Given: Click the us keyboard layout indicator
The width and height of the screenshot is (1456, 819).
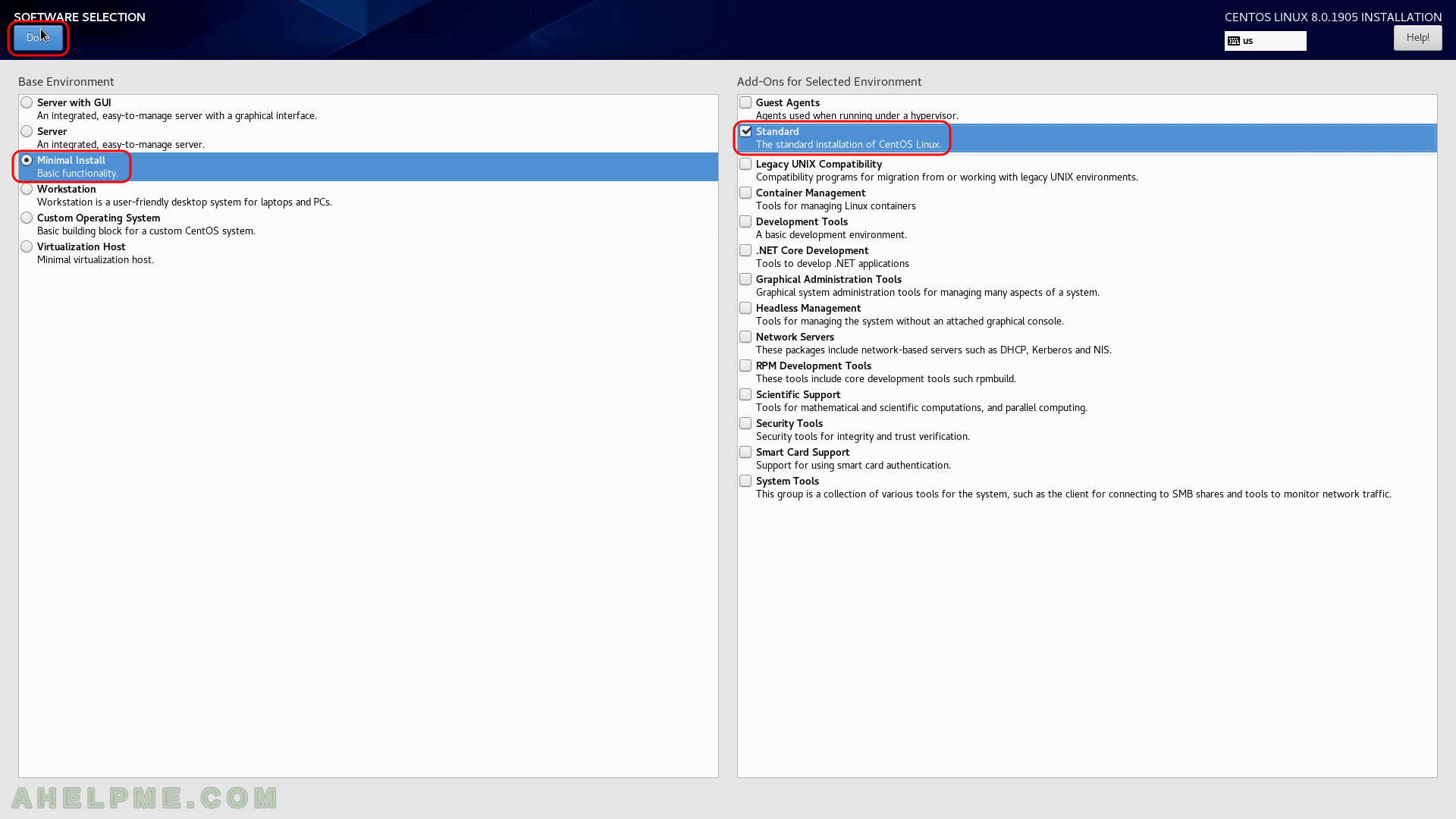Looking at the screenshot, I should (1265, 41).
